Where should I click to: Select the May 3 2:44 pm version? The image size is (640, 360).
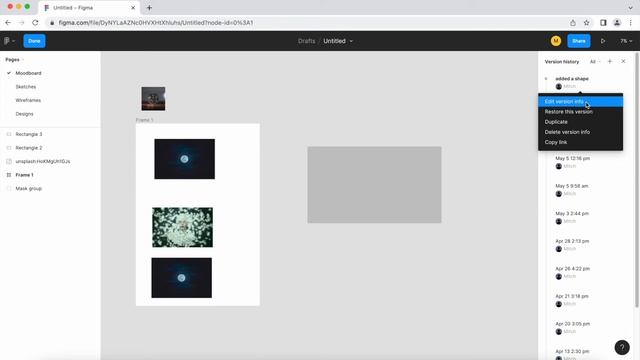[x=572, y=213]
